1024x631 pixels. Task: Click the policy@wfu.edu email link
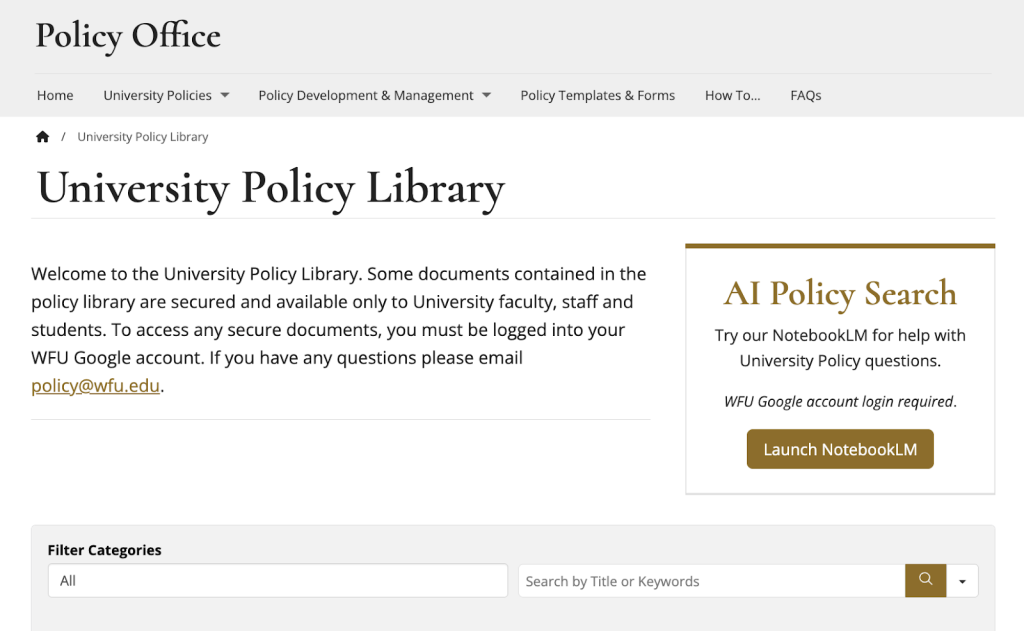[x=96, y=386]
